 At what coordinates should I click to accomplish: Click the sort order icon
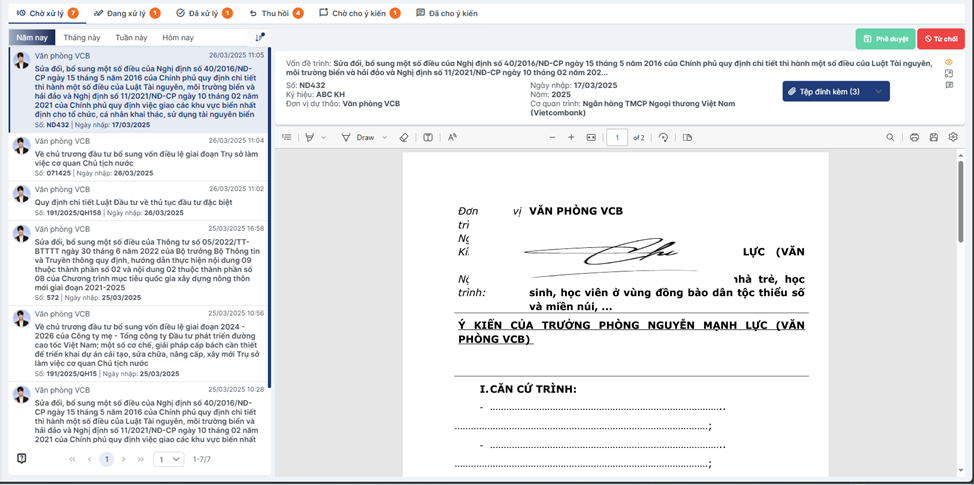point(259,37)
